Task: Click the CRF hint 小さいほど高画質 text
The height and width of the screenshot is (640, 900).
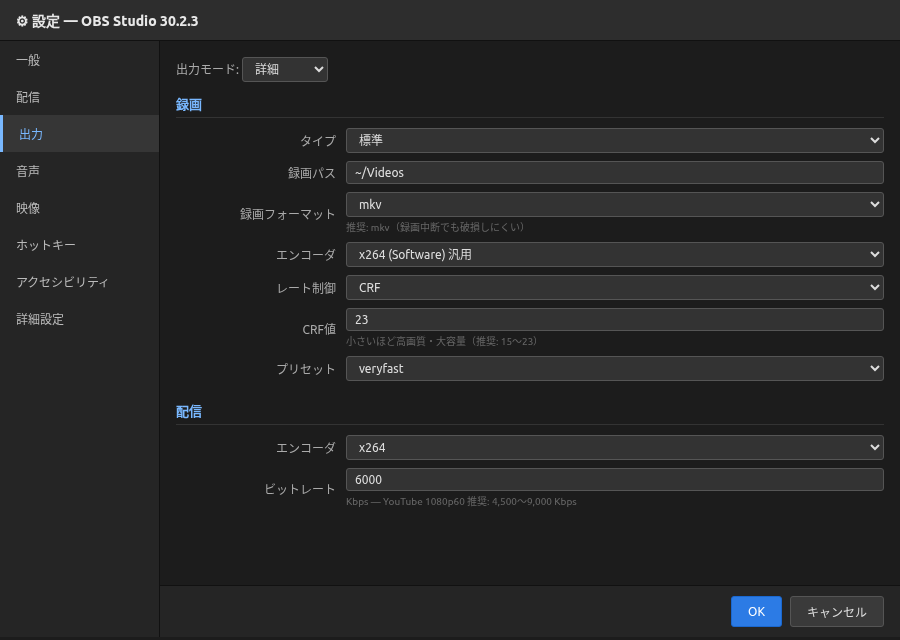Action: (443, 342)
